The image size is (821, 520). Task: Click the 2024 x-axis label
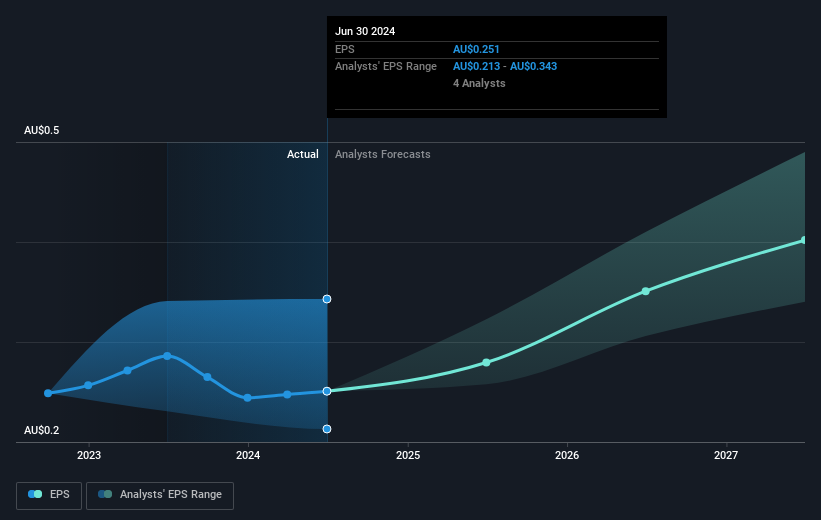click(248, 455)
